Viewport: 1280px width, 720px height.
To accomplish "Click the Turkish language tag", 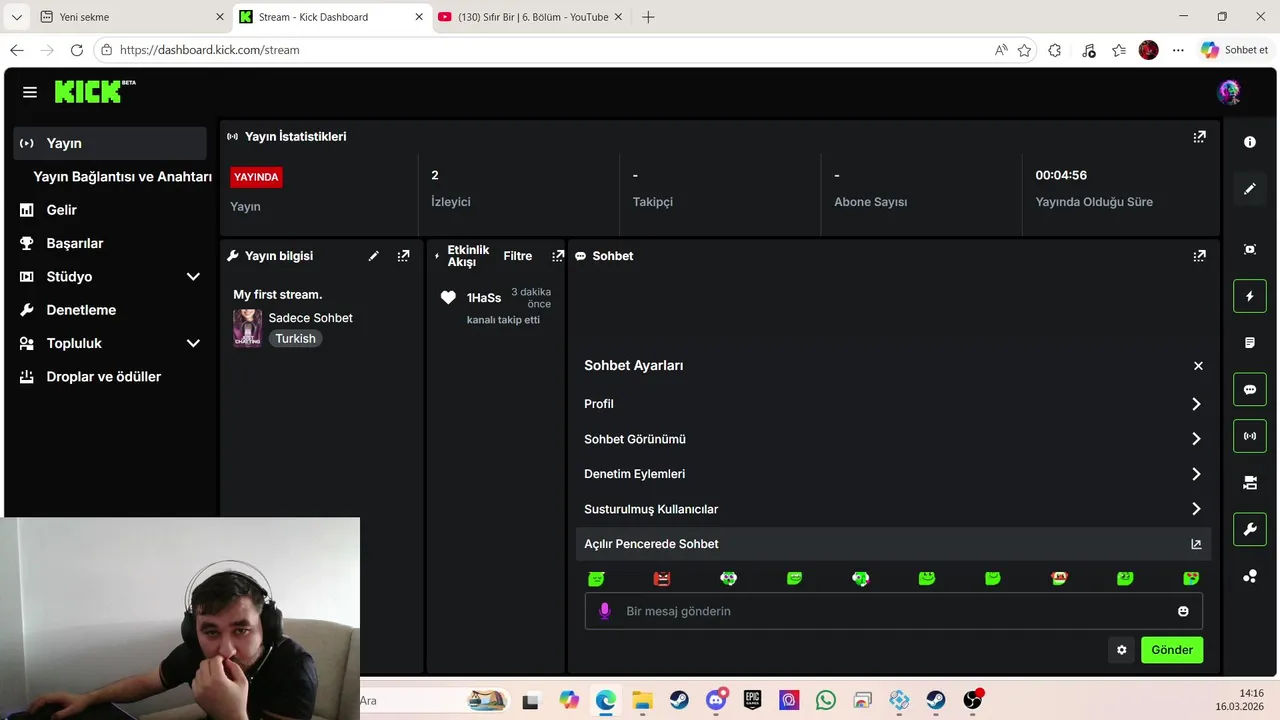I will tap(295, 339).
